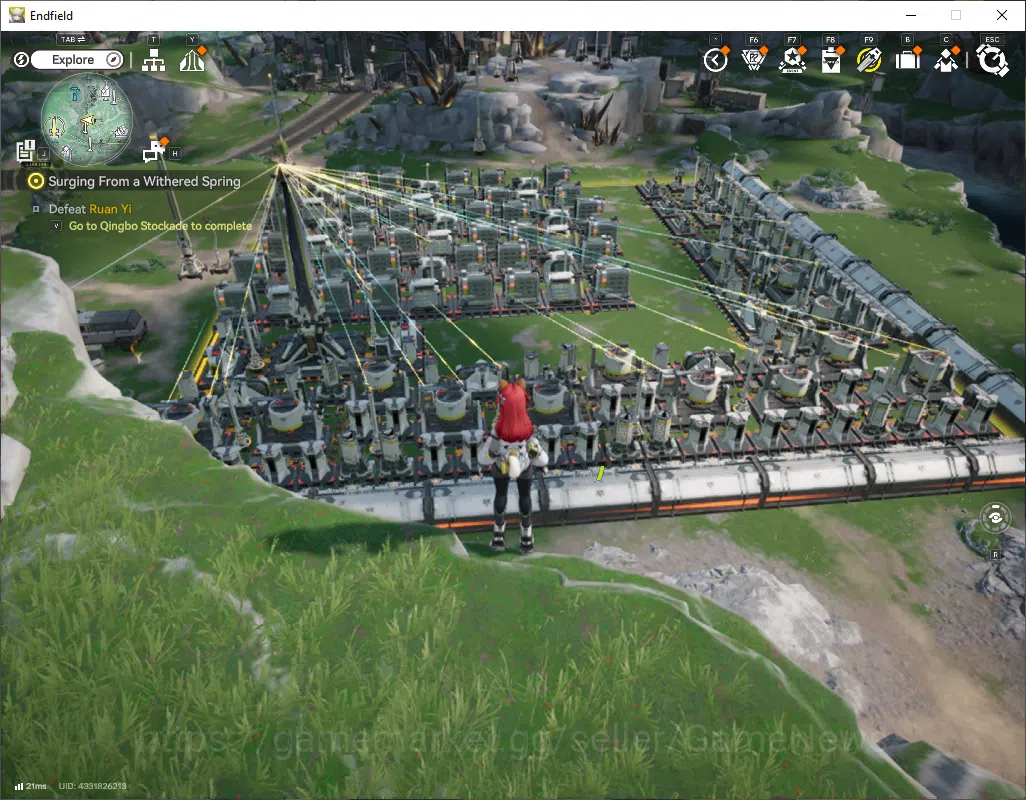1026x800 pixels.
Task: Click the network latency indicator showing 21ms
Action: [31, 786]
